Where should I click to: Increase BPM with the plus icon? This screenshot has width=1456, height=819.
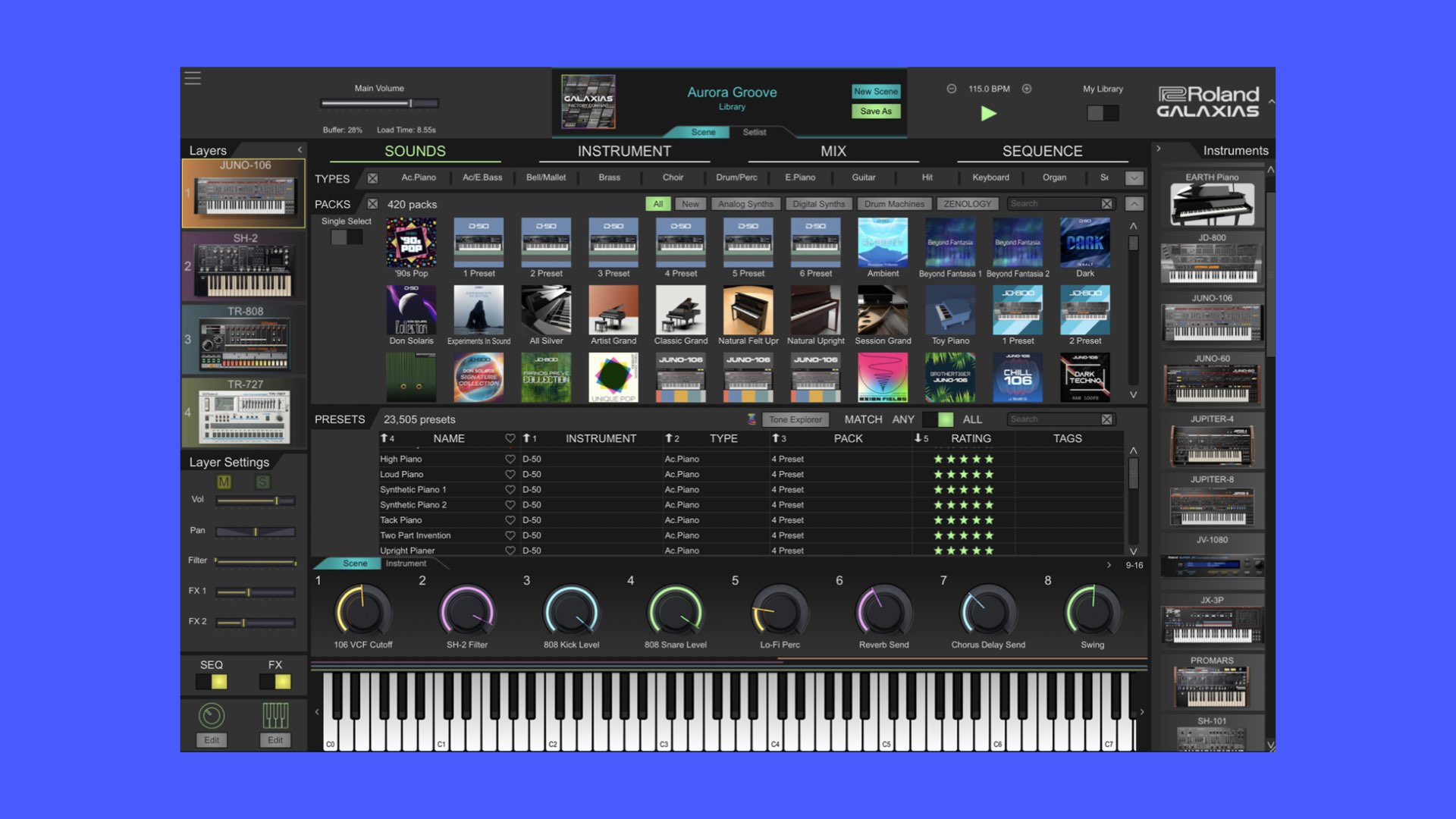click(x=1027, y=89)
